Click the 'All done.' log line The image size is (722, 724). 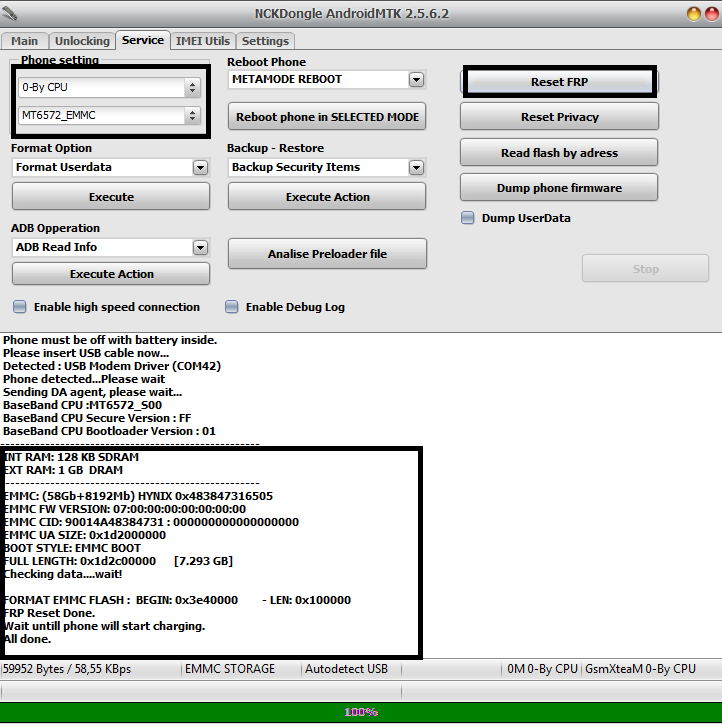coord(27,639)
